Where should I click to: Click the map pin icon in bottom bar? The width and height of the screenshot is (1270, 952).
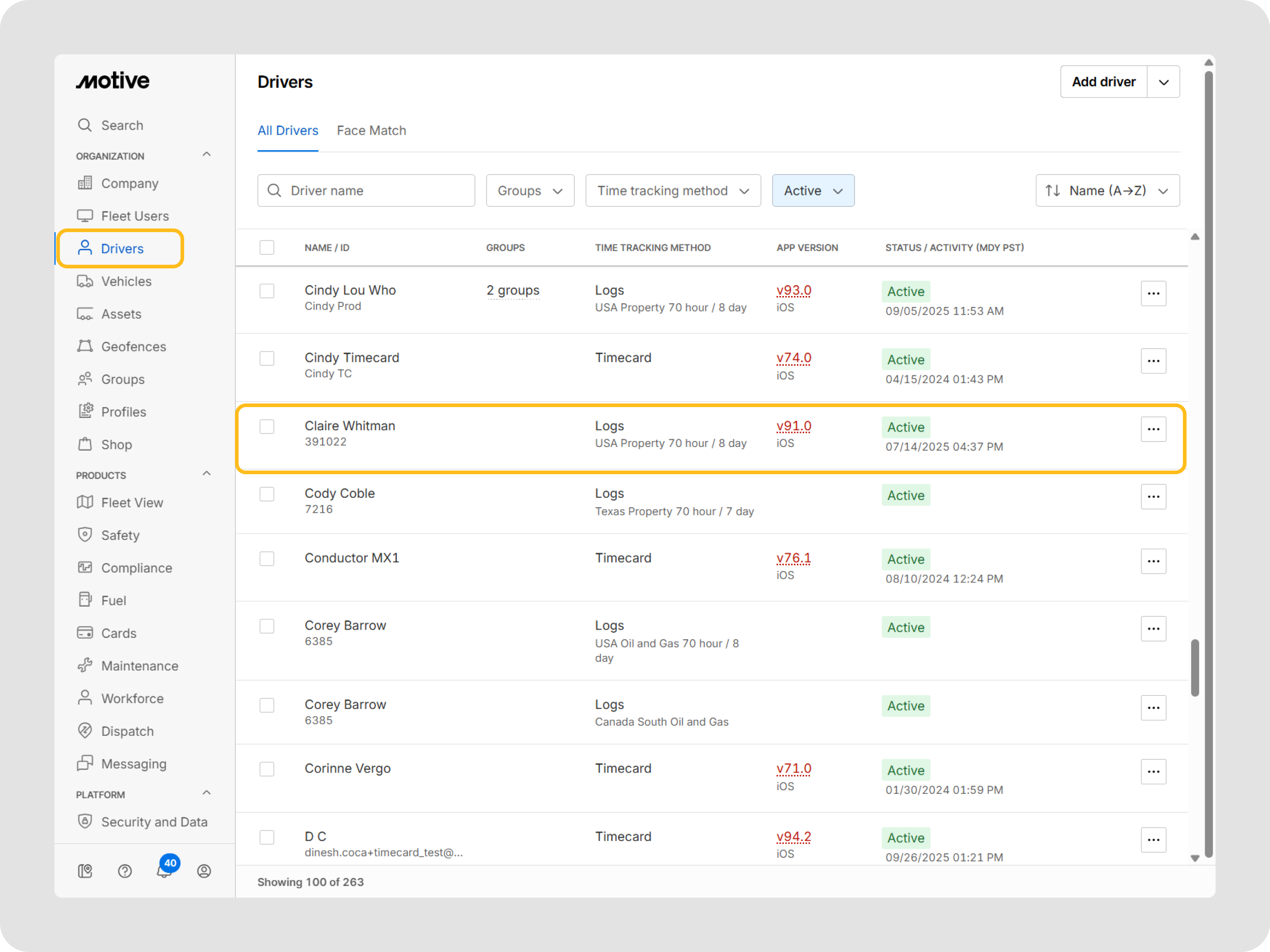pos(85,871)
